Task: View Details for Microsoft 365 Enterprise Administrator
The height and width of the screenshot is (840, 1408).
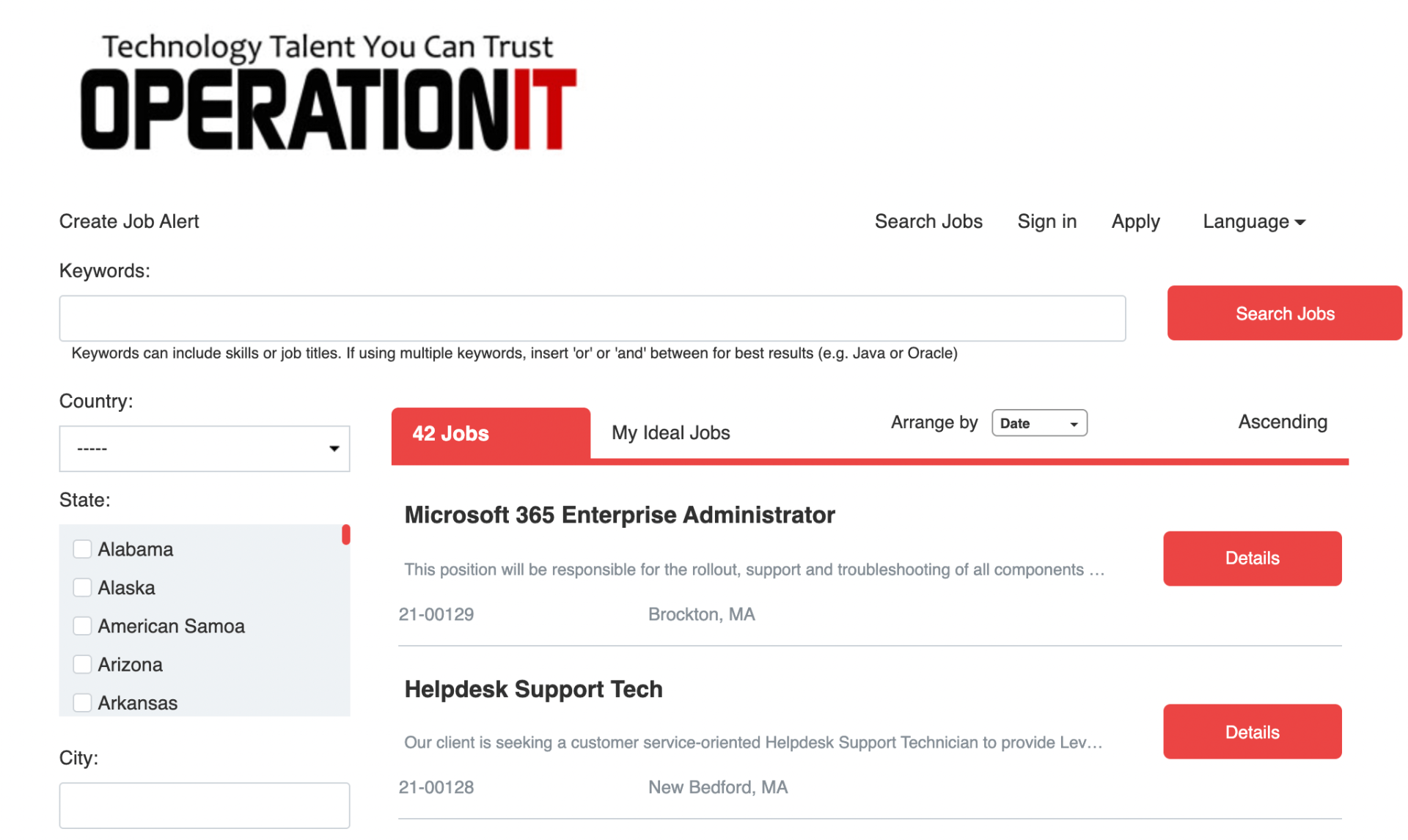Action: (x=1253, y=559)
